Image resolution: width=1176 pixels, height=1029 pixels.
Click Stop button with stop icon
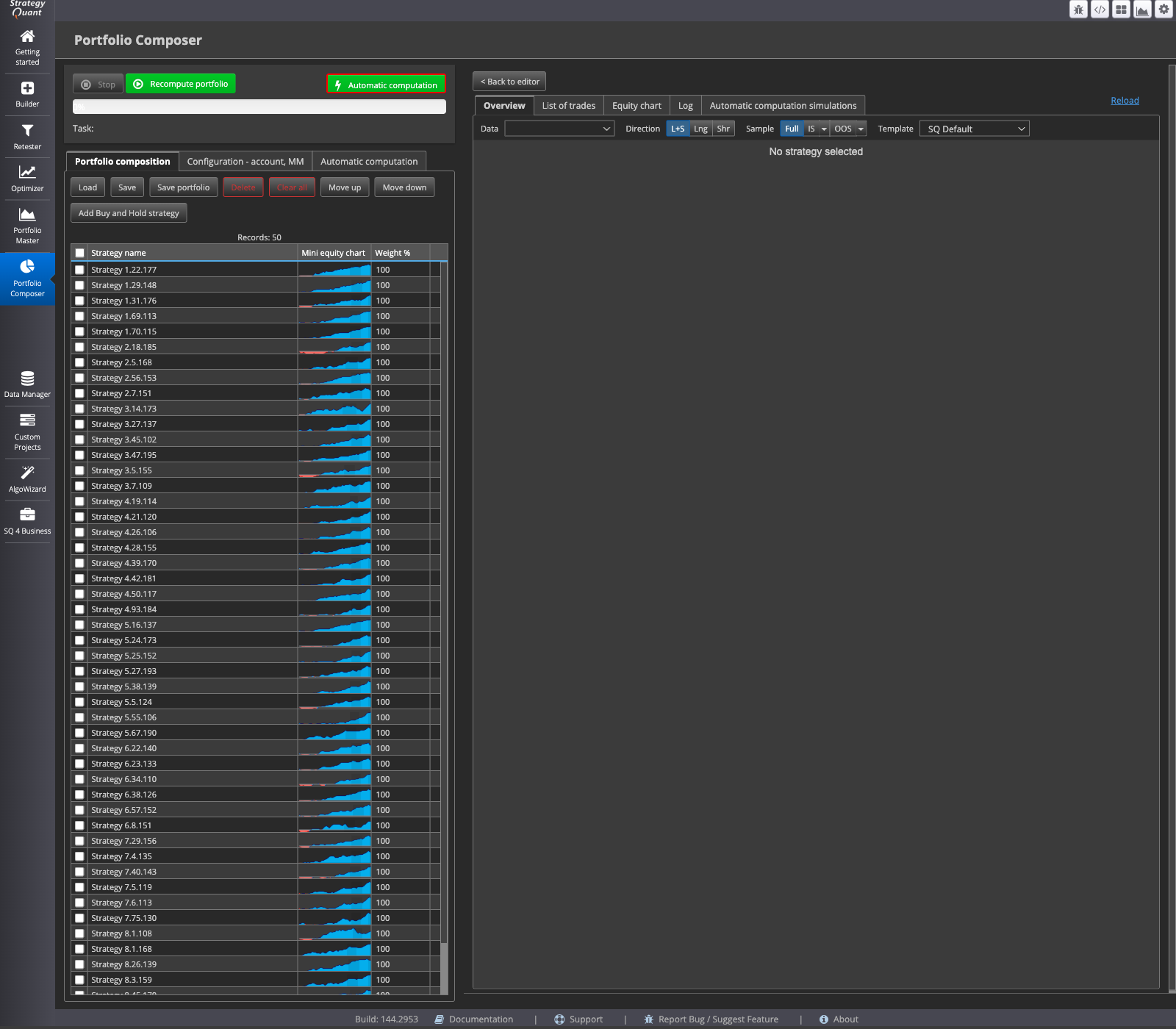pos(98,85)
